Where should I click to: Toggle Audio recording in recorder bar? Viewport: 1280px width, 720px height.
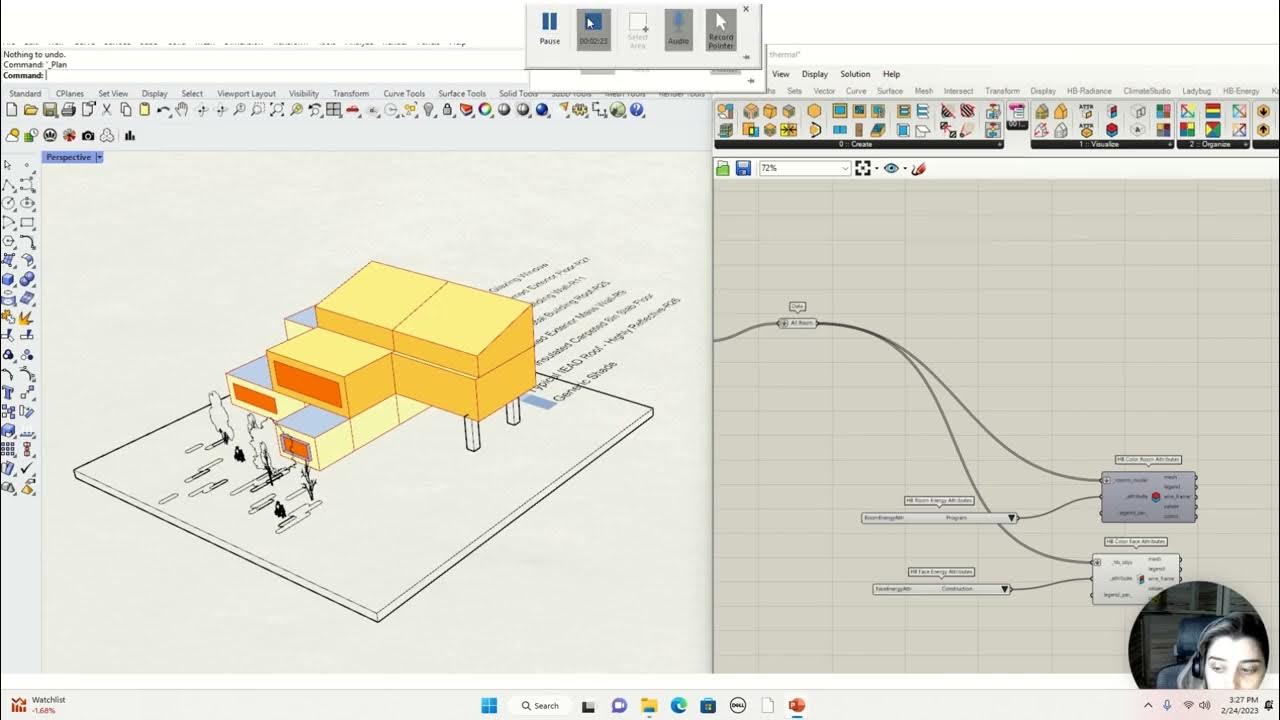[x=678, y=30]
